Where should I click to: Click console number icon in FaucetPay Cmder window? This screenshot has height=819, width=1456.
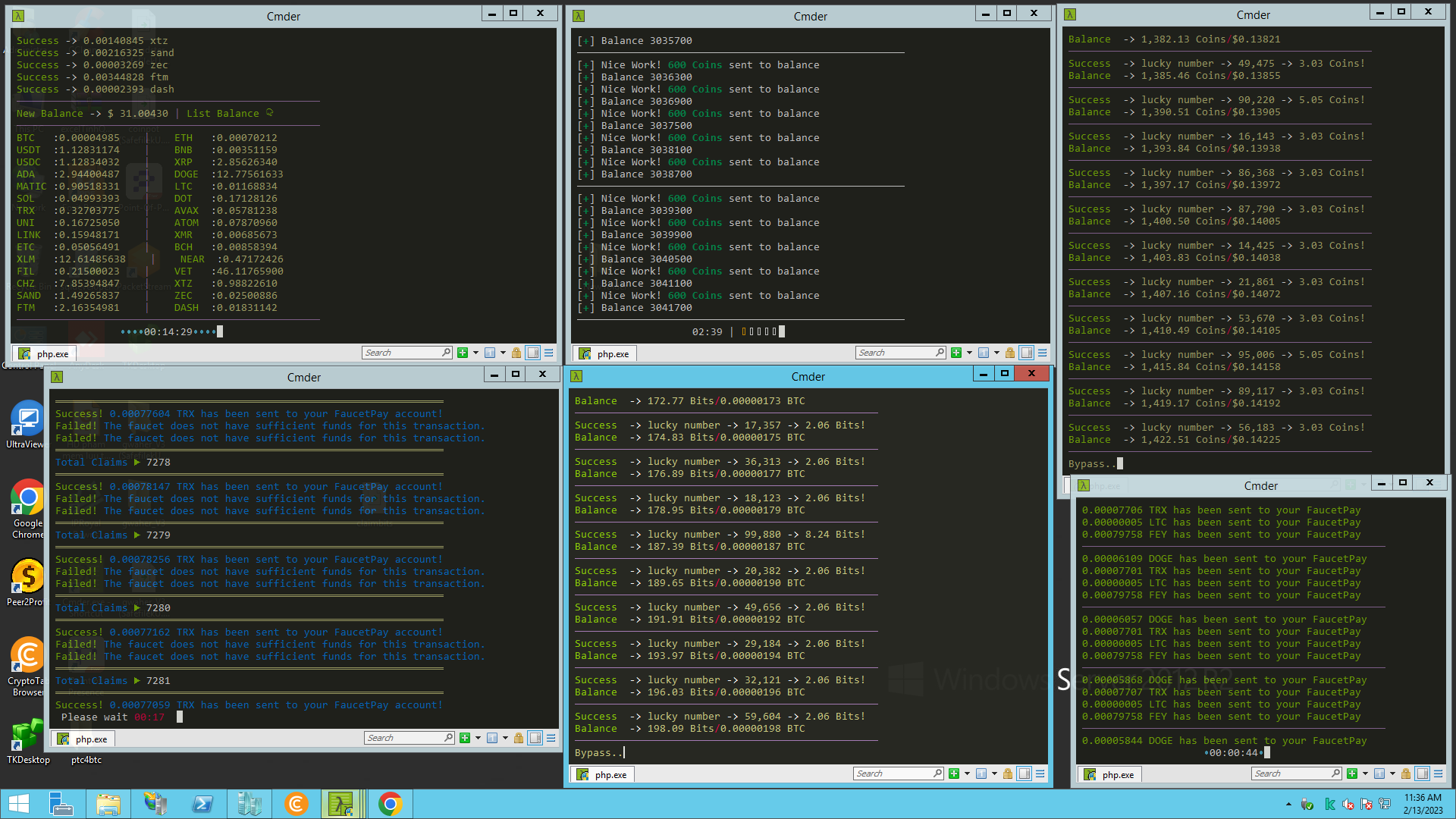1379,773
